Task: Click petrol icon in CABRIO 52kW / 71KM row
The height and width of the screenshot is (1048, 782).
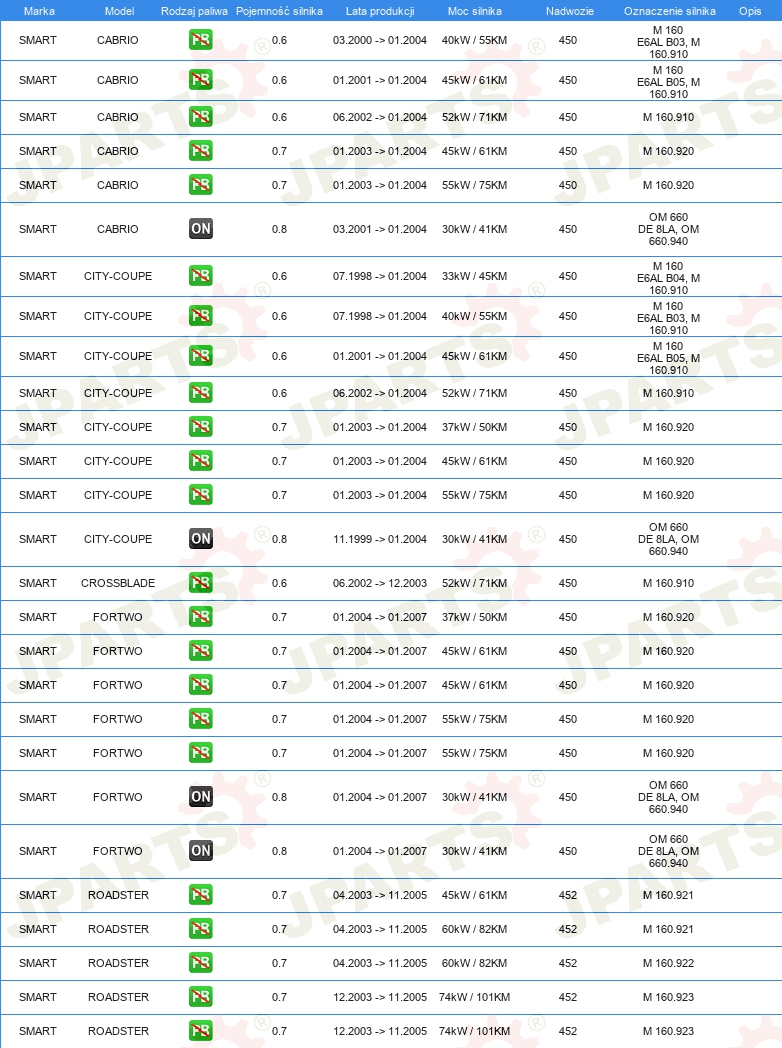Action: 201,117
